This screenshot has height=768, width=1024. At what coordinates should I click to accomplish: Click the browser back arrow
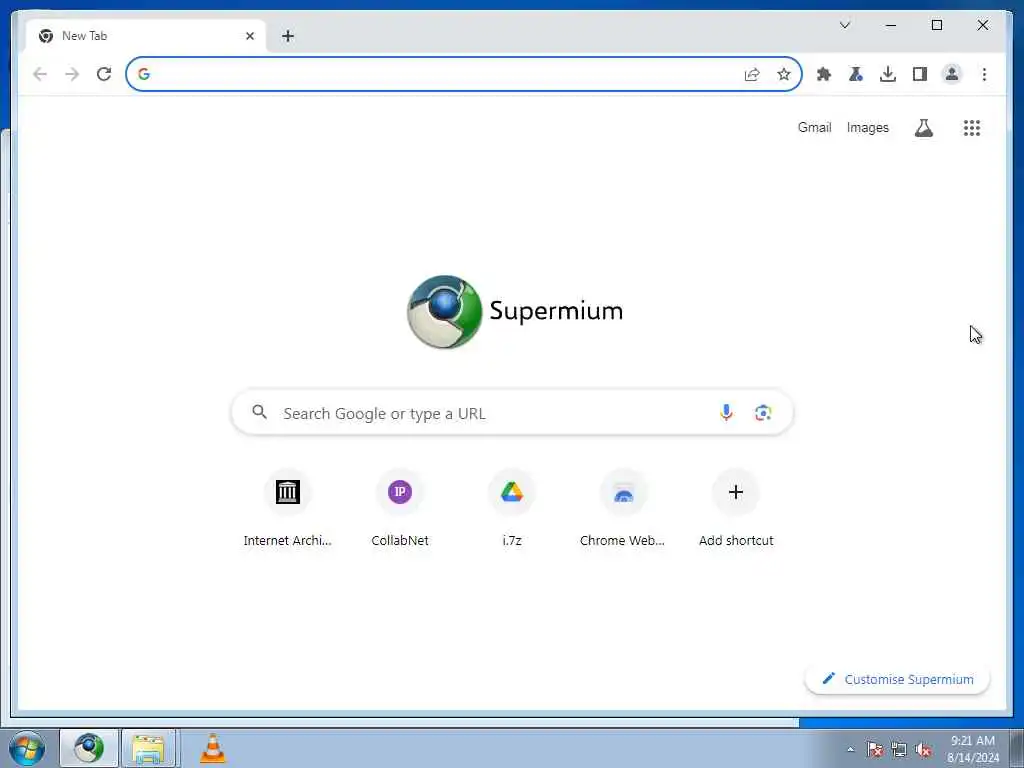[40, 74]
